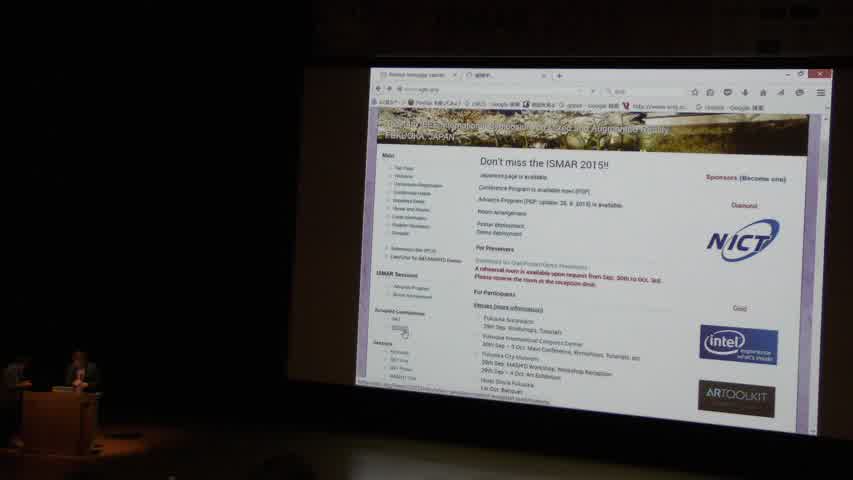Screen dimensions: 853x480
Task: Open the first item under the Main menu
Action: [404, 168]
